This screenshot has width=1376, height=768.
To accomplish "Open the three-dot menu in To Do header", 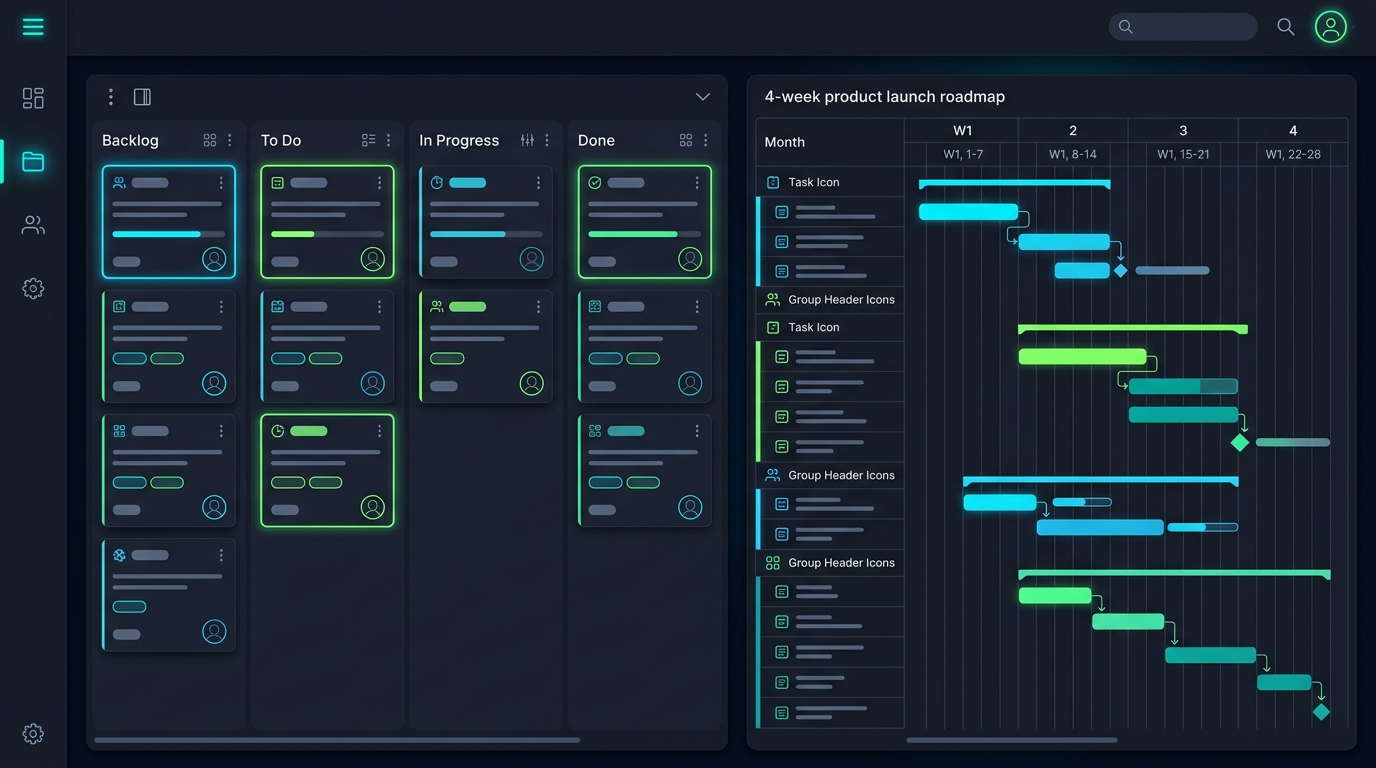I will pos(388,140).
